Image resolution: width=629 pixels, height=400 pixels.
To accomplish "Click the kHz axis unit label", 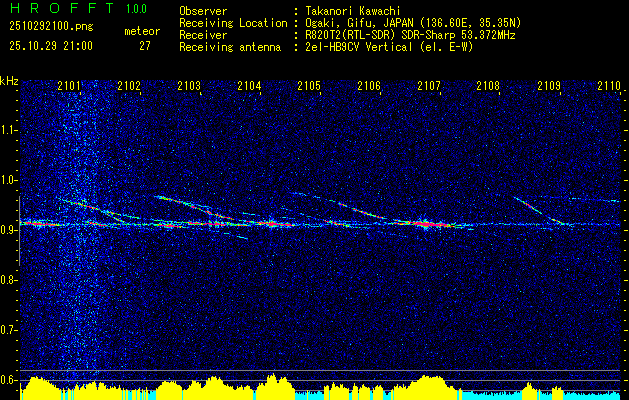I will coord(9,81).
